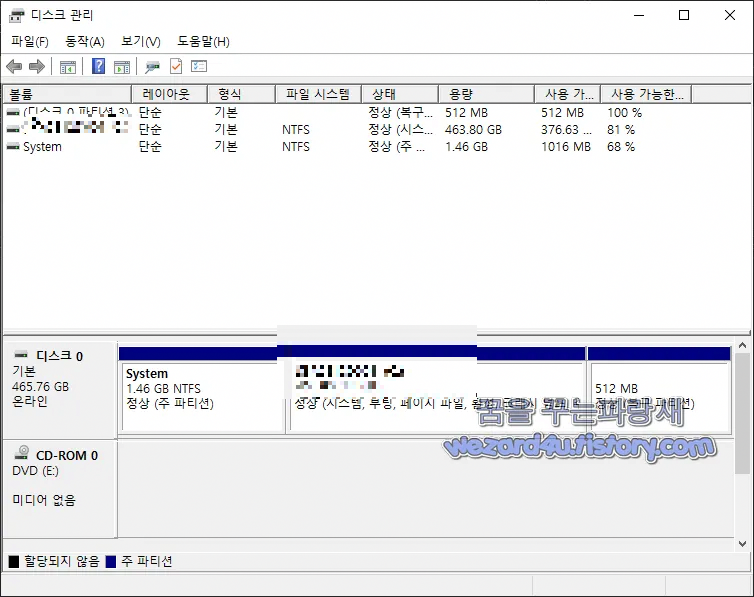Select the Disk 0 drive icon
Screen dimensions: 754x597
(21, 355)
